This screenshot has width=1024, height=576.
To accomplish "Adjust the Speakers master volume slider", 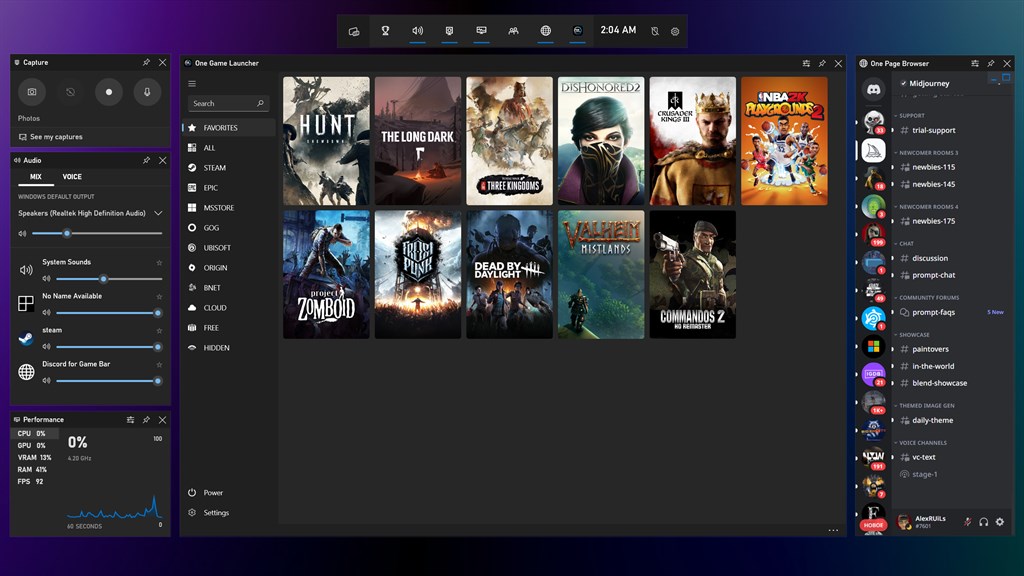I will click(x=97, y=233).
